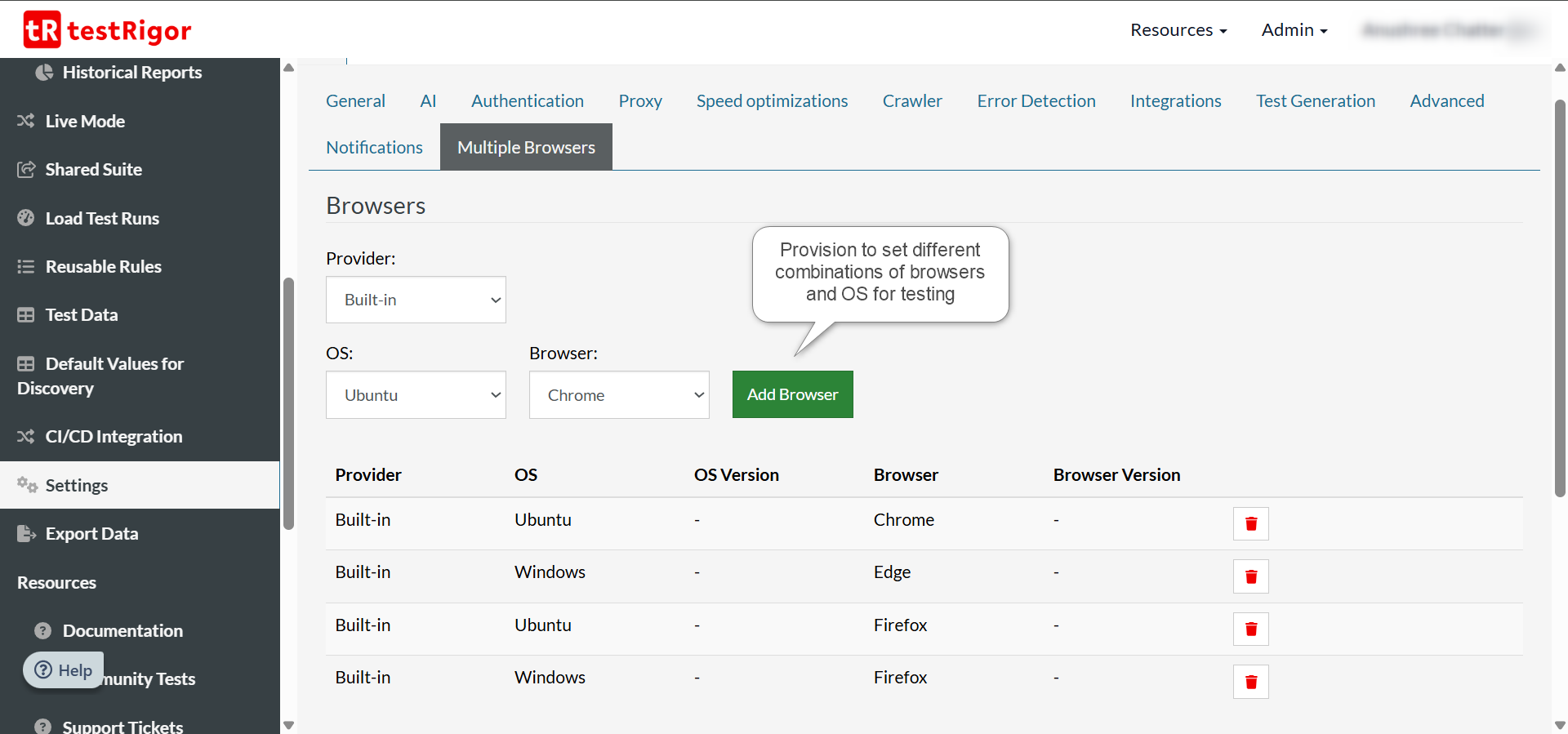Open the Provider dropdown
The image size is (1568, 734).
[x=416, y=300]
